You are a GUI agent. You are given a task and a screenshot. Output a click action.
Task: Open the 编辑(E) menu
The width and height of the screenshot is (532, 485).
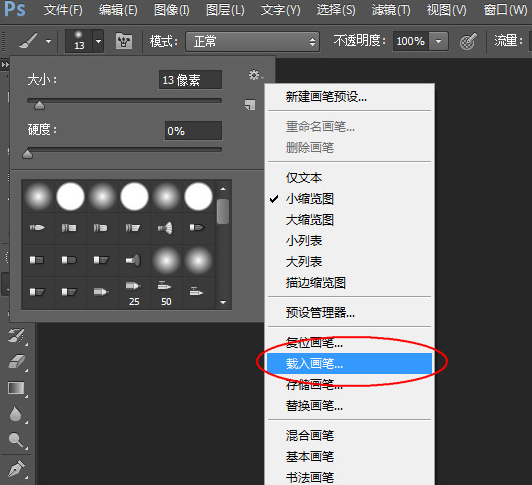point(118,10)
